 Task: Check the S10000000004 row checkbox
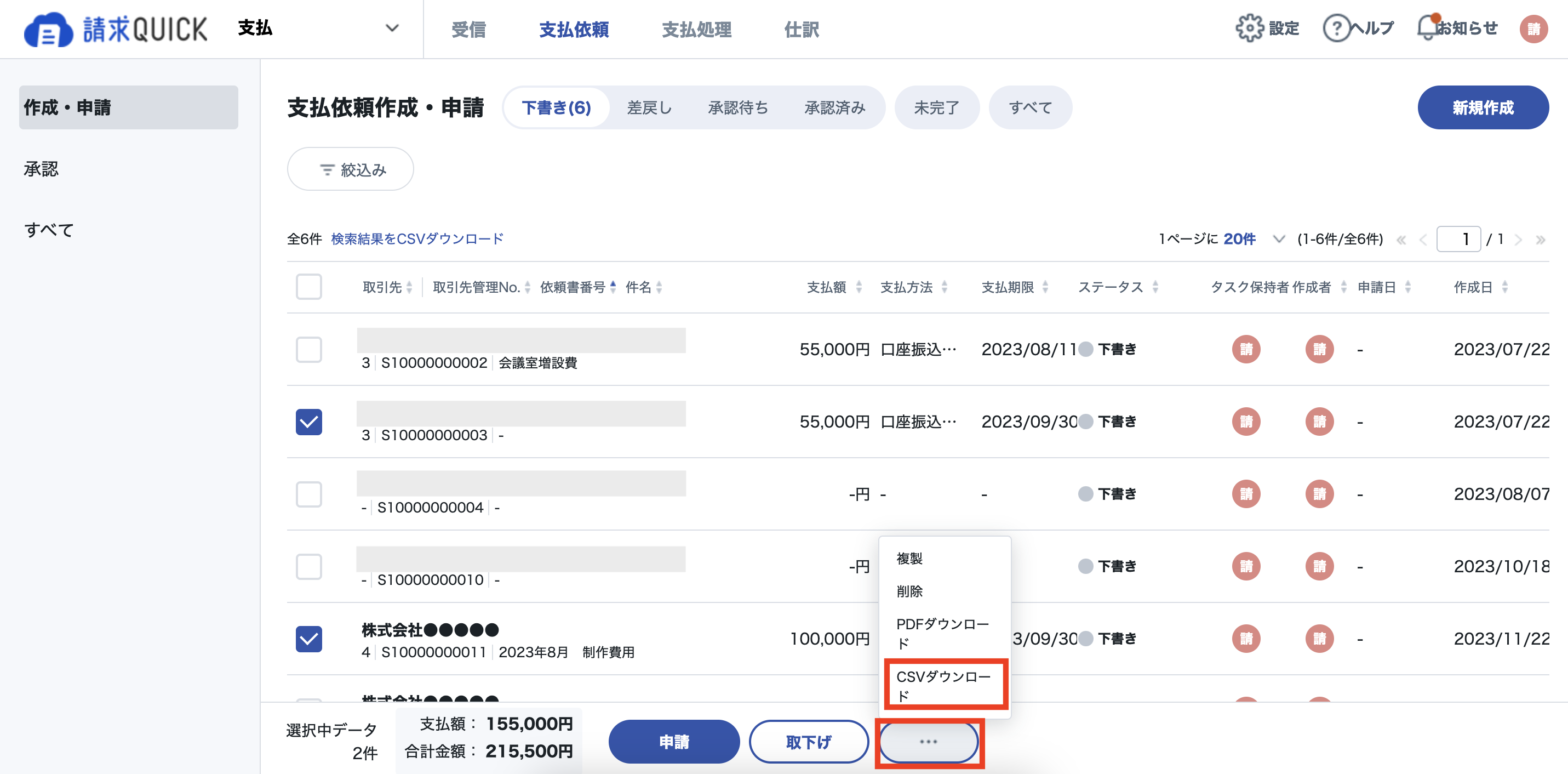tap(308, 494)
